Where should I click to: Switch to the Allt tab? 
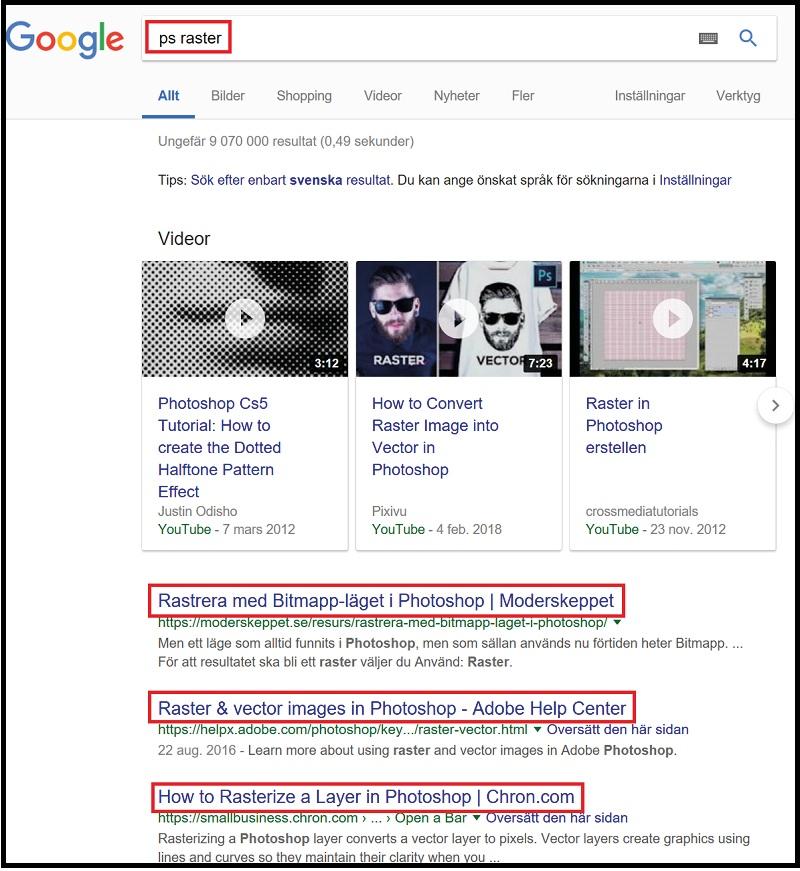tap(168, 96)
